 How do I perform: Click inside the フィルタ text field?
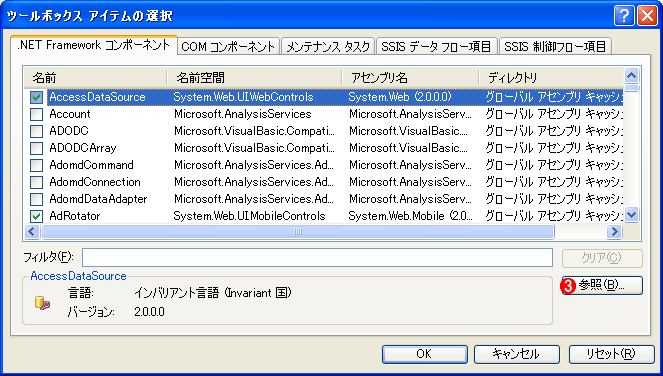[x=317, y=258]
